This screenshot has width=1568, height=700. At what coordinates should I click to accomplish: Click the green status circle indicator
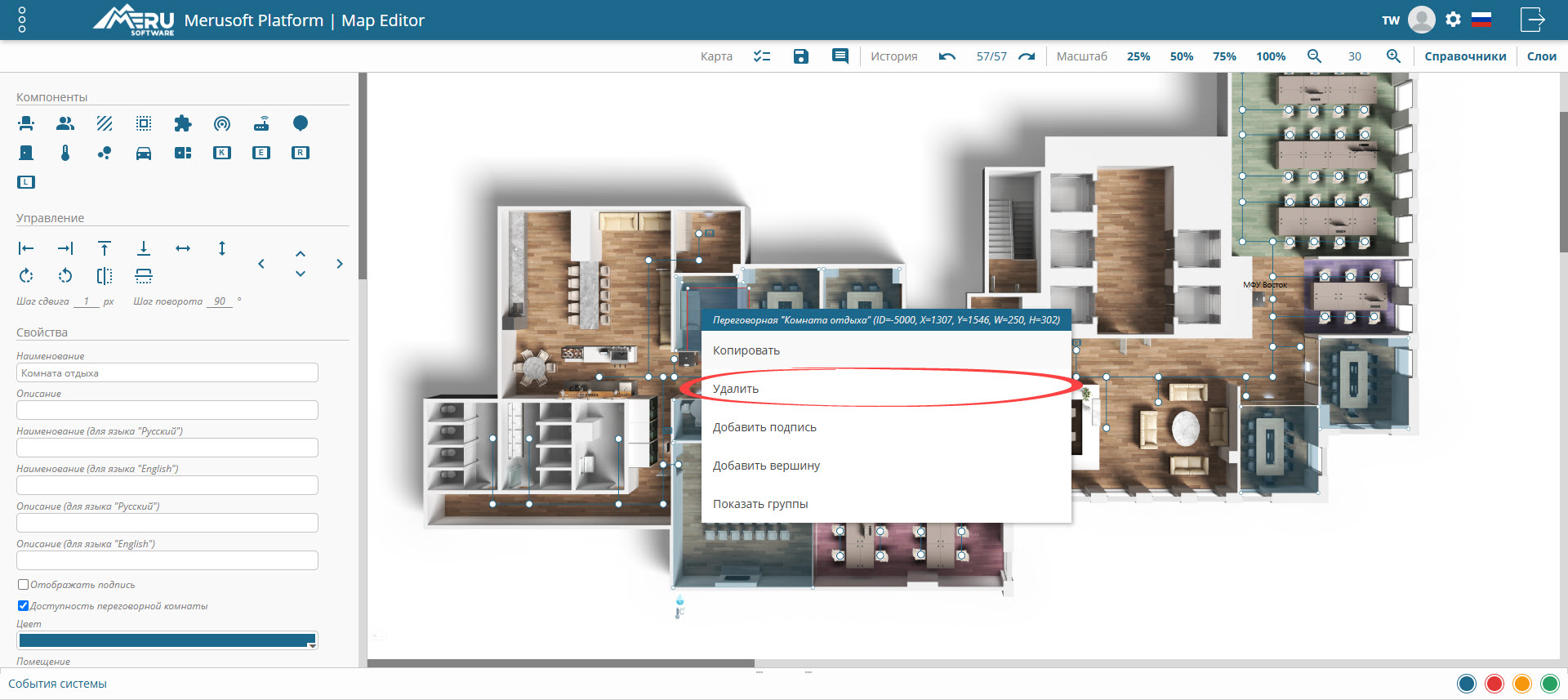1549,684
